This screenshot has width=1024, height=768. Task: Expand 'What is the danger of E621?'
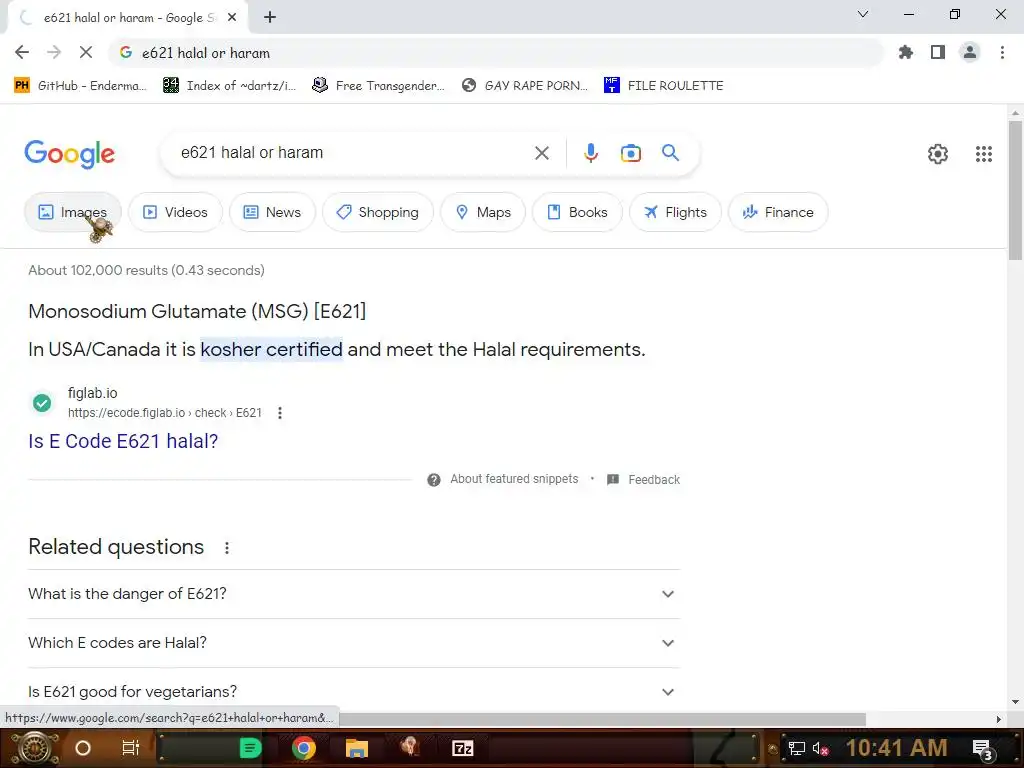tap(354, 594)
